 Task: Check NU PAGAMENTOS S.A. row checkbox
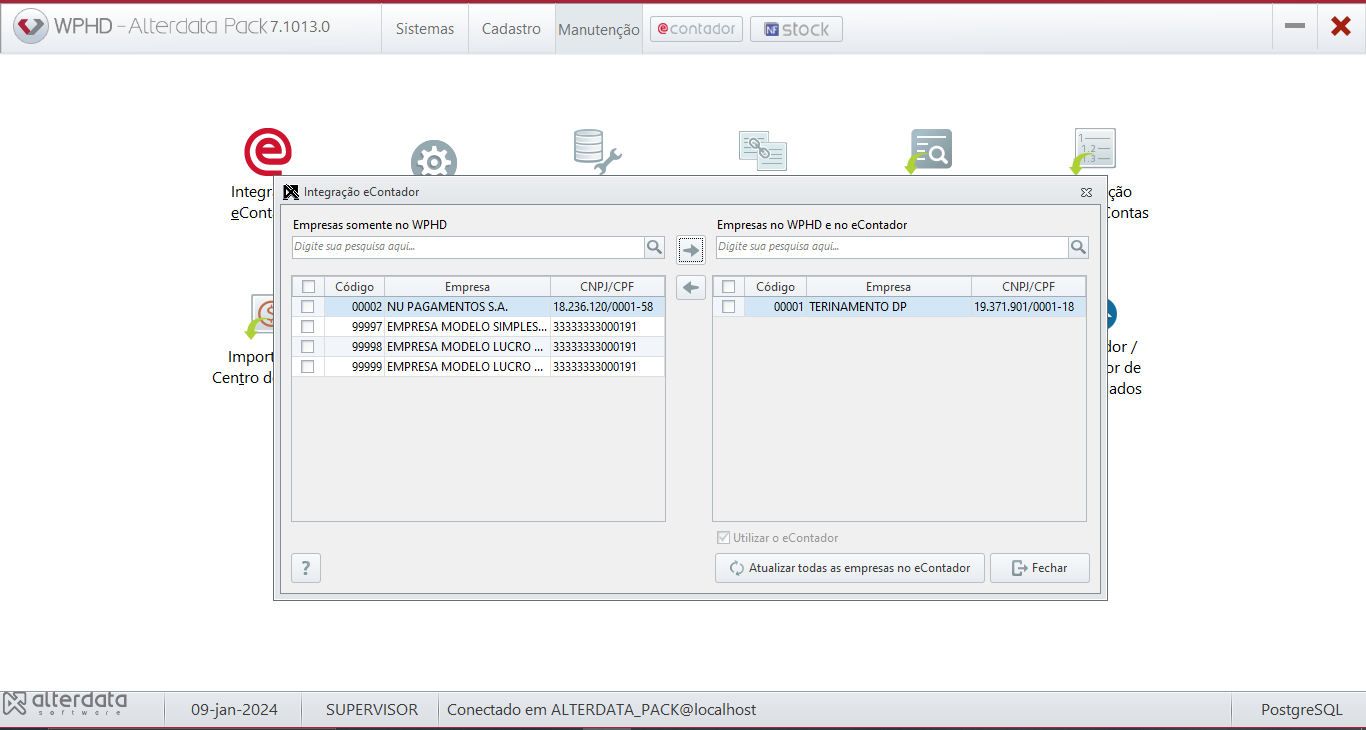(308, 307)
